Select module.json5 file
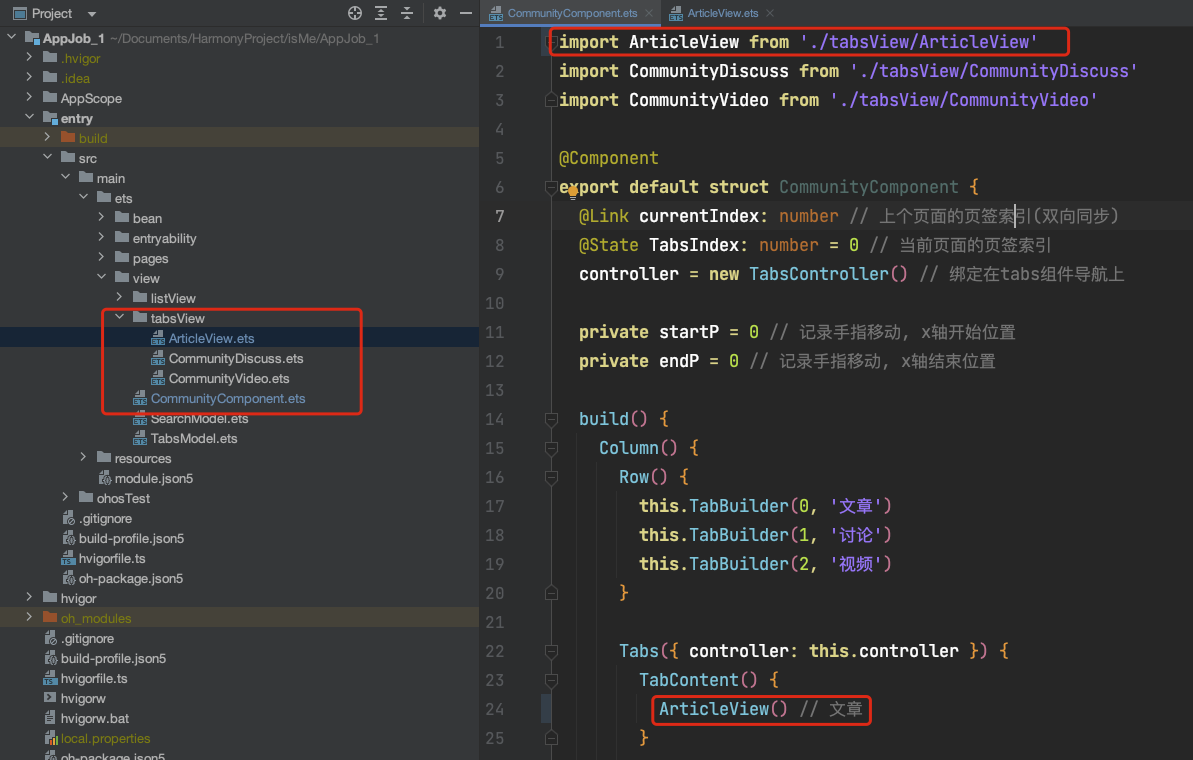The image size is (1193, 760). pyautogui.click(x=154, y=479)
